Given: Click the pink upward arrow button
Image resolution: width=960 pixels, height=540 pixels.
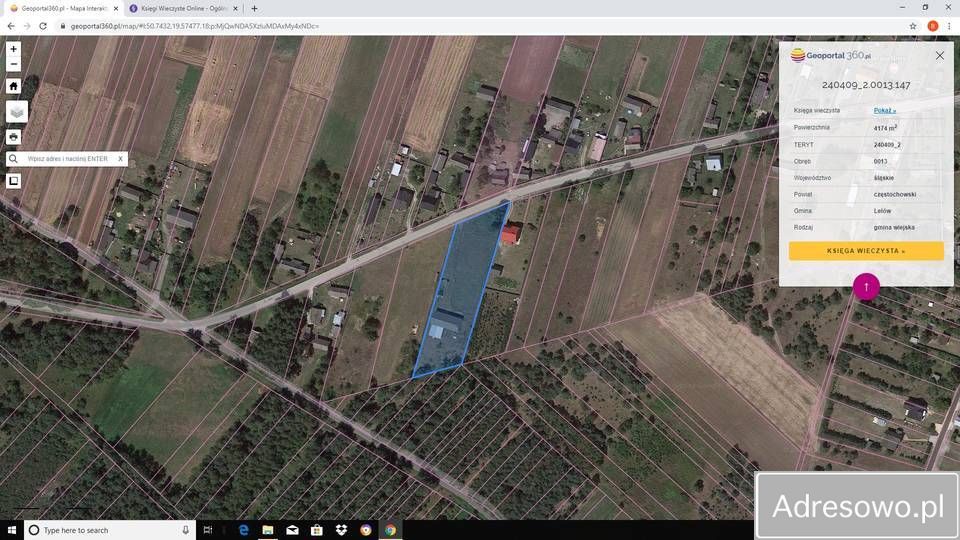Looking at the screenshot, I should (866, 287).
